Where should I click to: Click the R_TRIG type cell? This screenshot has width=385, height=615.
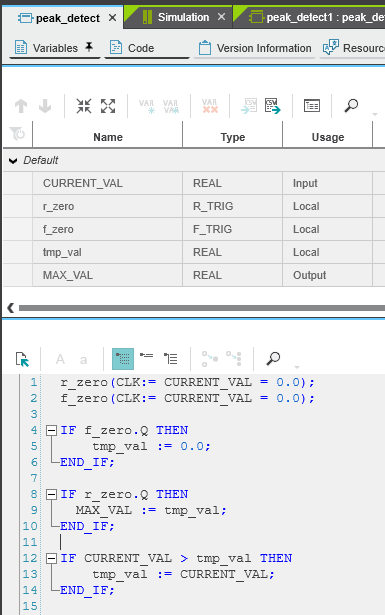pyautogui.click(x=232, y=206)
